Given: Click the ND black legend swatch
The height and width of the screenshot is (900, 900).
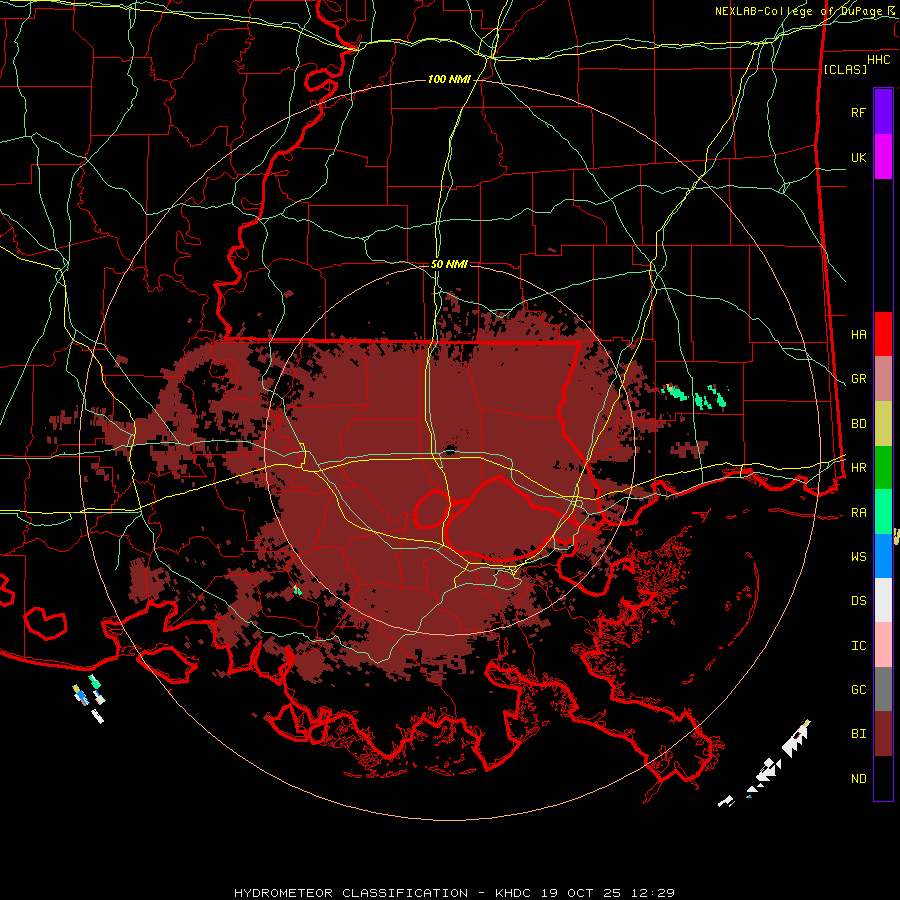Looking at the screenshot, I should pos(883,778).
